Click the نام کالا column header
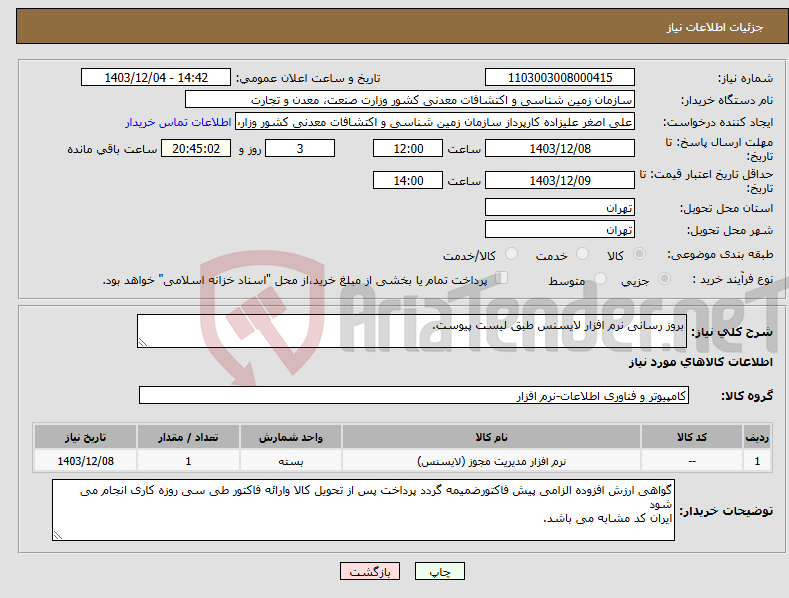The image size is (789, 598). [x=491, y=437]
